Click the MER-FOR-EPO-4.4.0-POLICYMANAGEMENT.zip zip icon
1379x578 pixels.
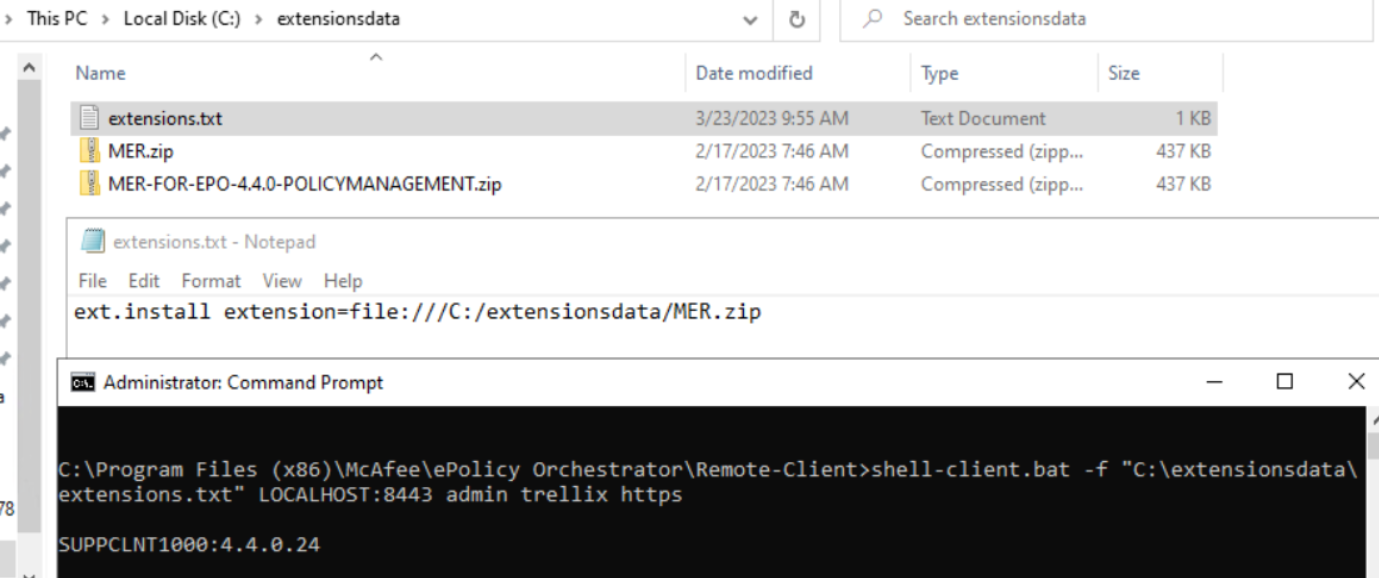click(x=90, y=184)
